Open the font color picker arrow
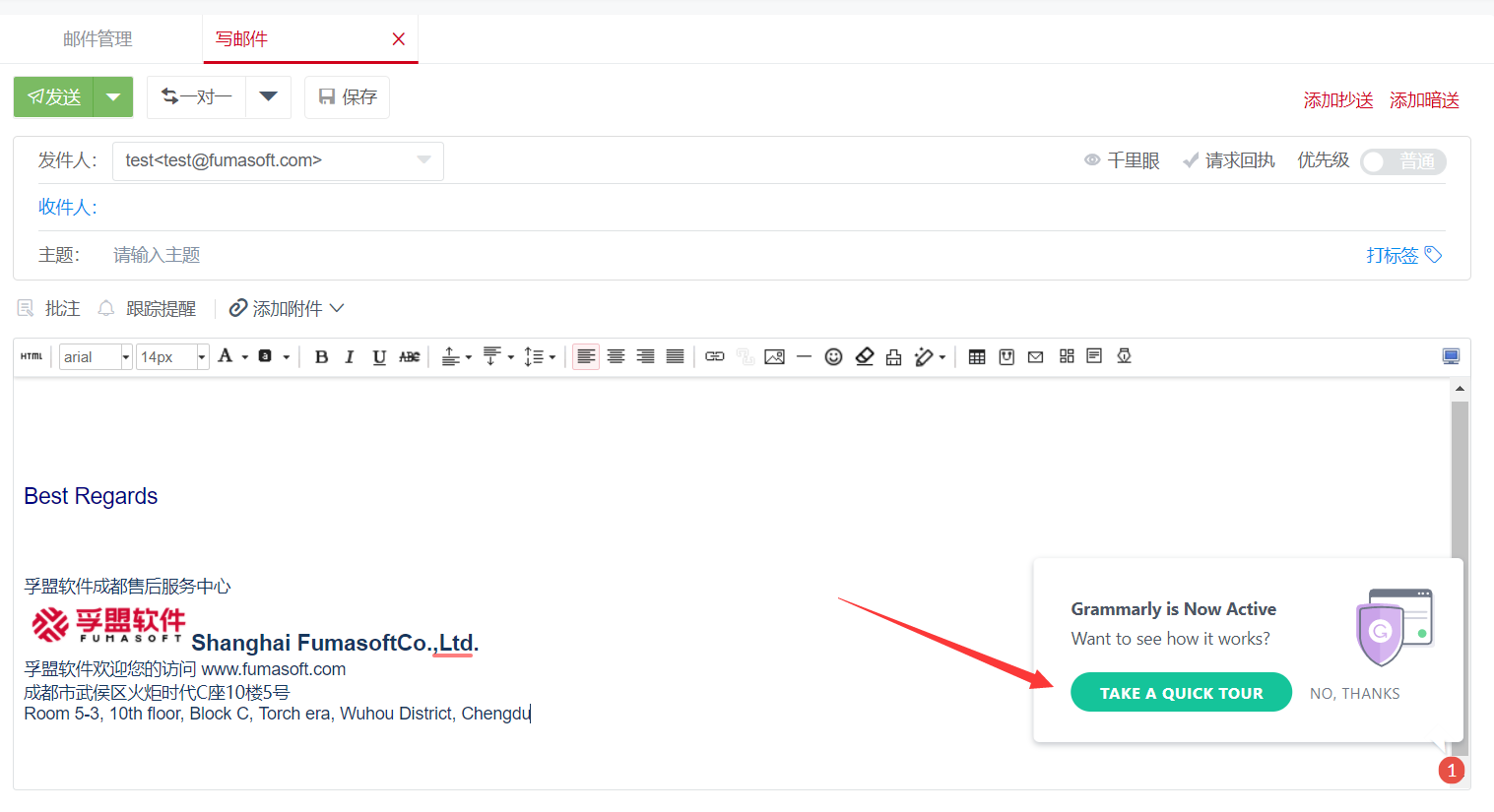 [244, 357]
